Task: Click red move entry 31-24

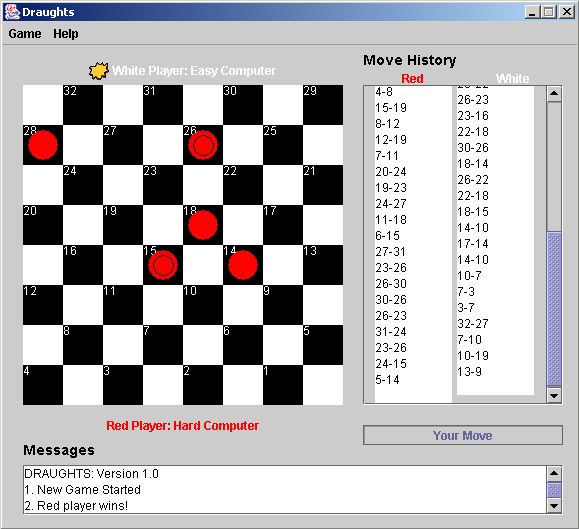Action: (x=391, y=332)
